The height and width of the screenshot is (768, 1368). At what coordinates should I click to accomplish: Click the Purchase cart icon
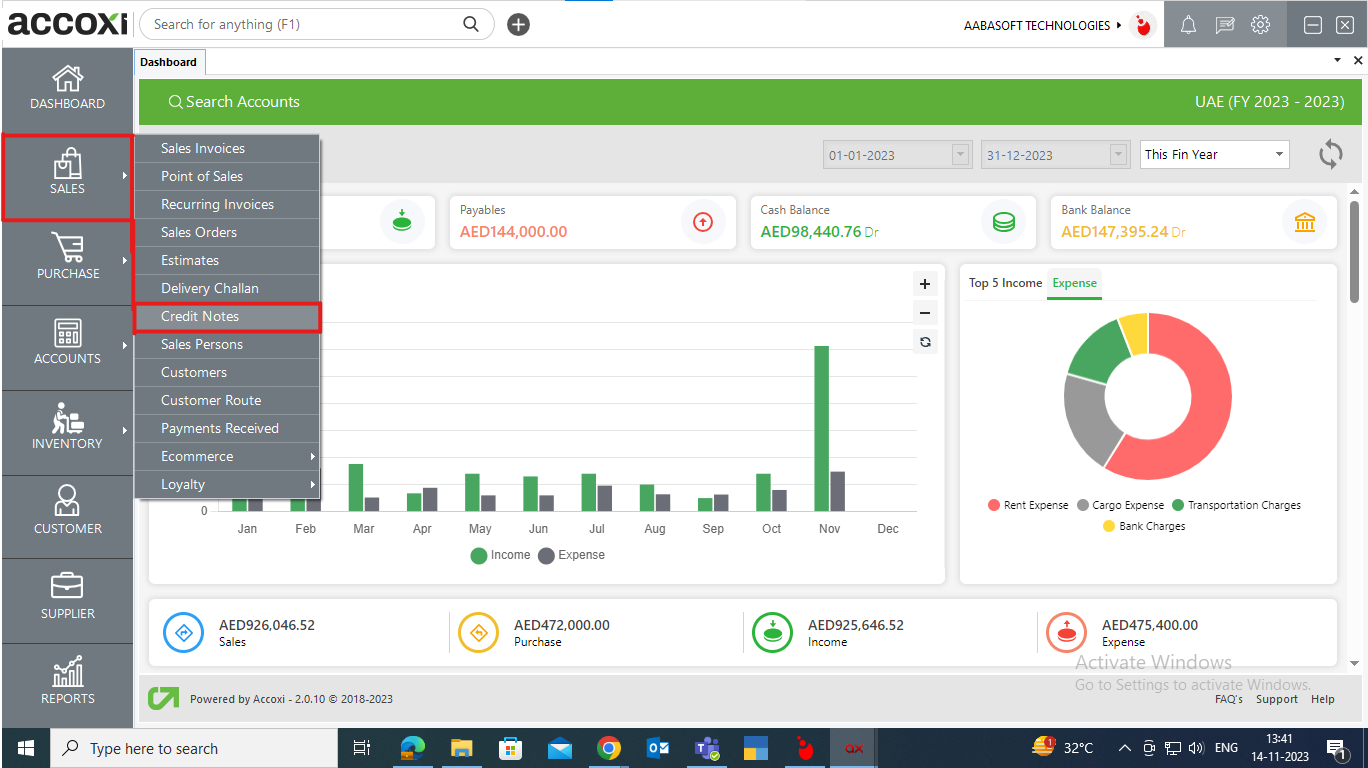(x=67, y=248)
